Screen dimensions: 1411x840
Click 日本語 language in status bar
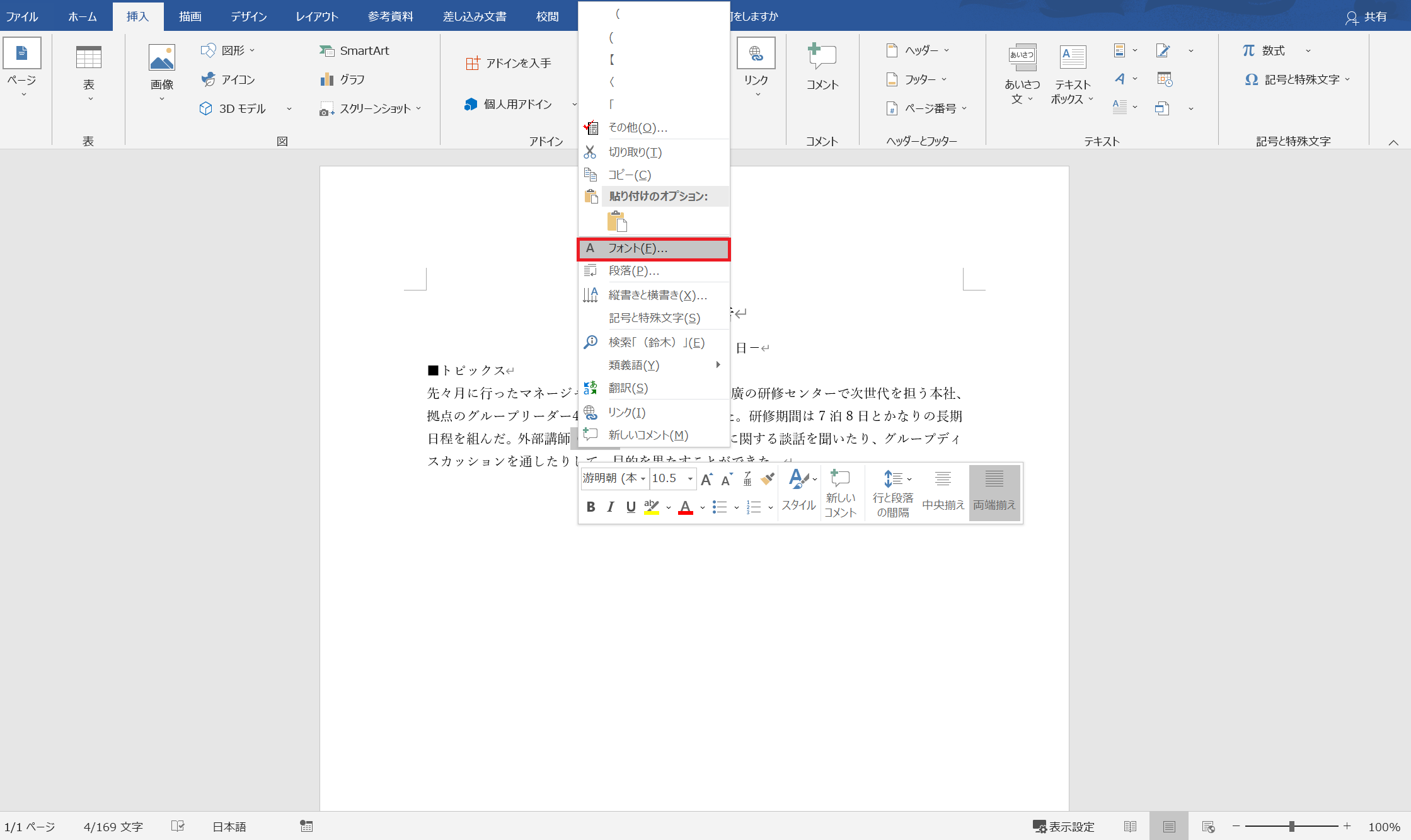[229, 827]
